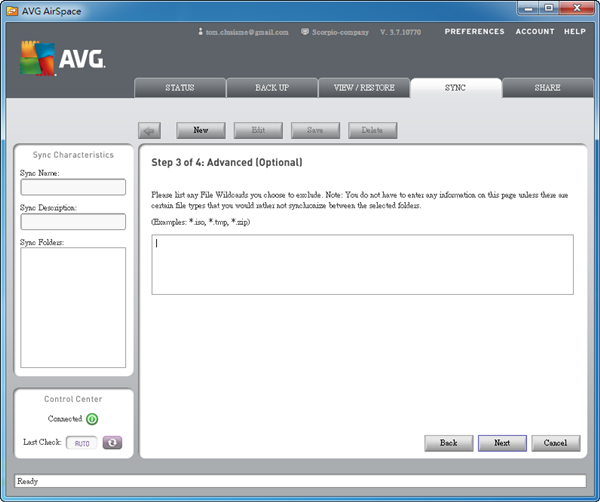Toggle the AUTO last check button

click(x=82, y=443)
